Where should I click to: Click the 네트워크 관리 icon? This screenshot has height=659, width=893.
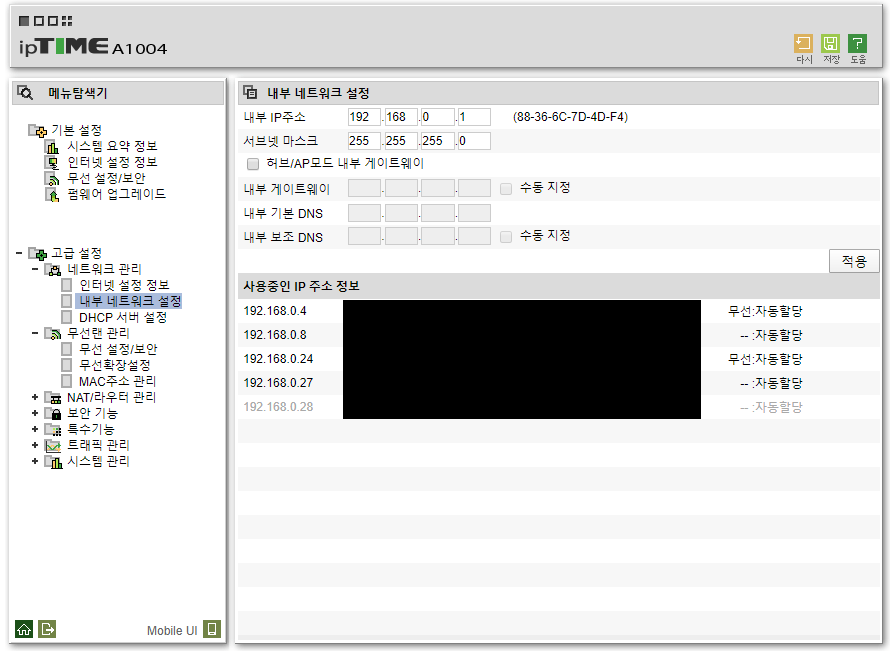54,269
